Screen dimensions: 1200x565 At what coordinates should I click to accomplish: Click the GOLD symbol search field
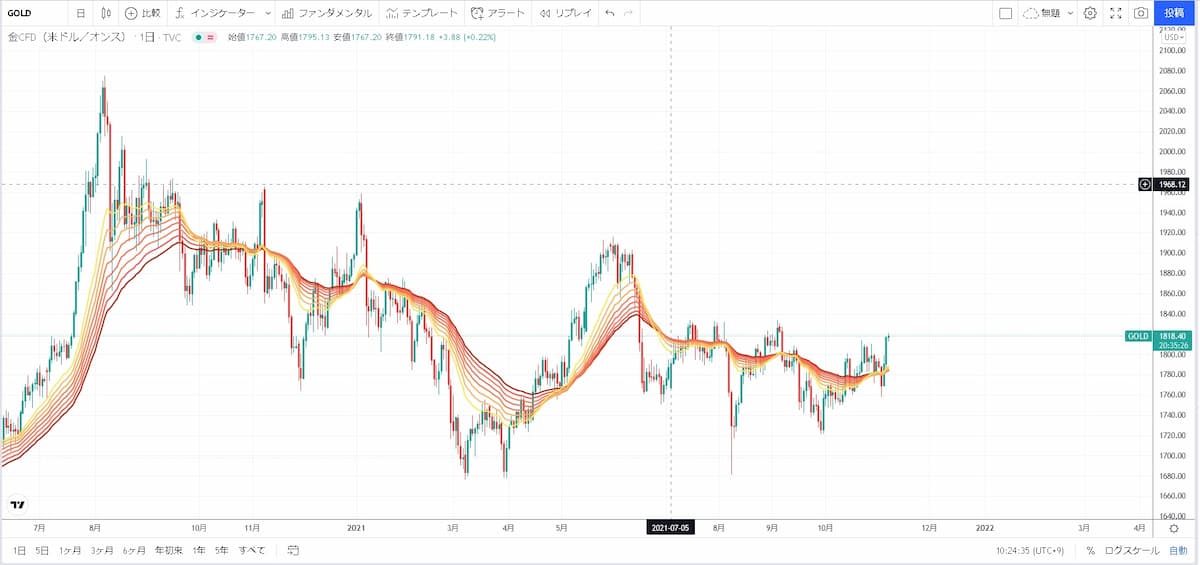coord(35,13)
